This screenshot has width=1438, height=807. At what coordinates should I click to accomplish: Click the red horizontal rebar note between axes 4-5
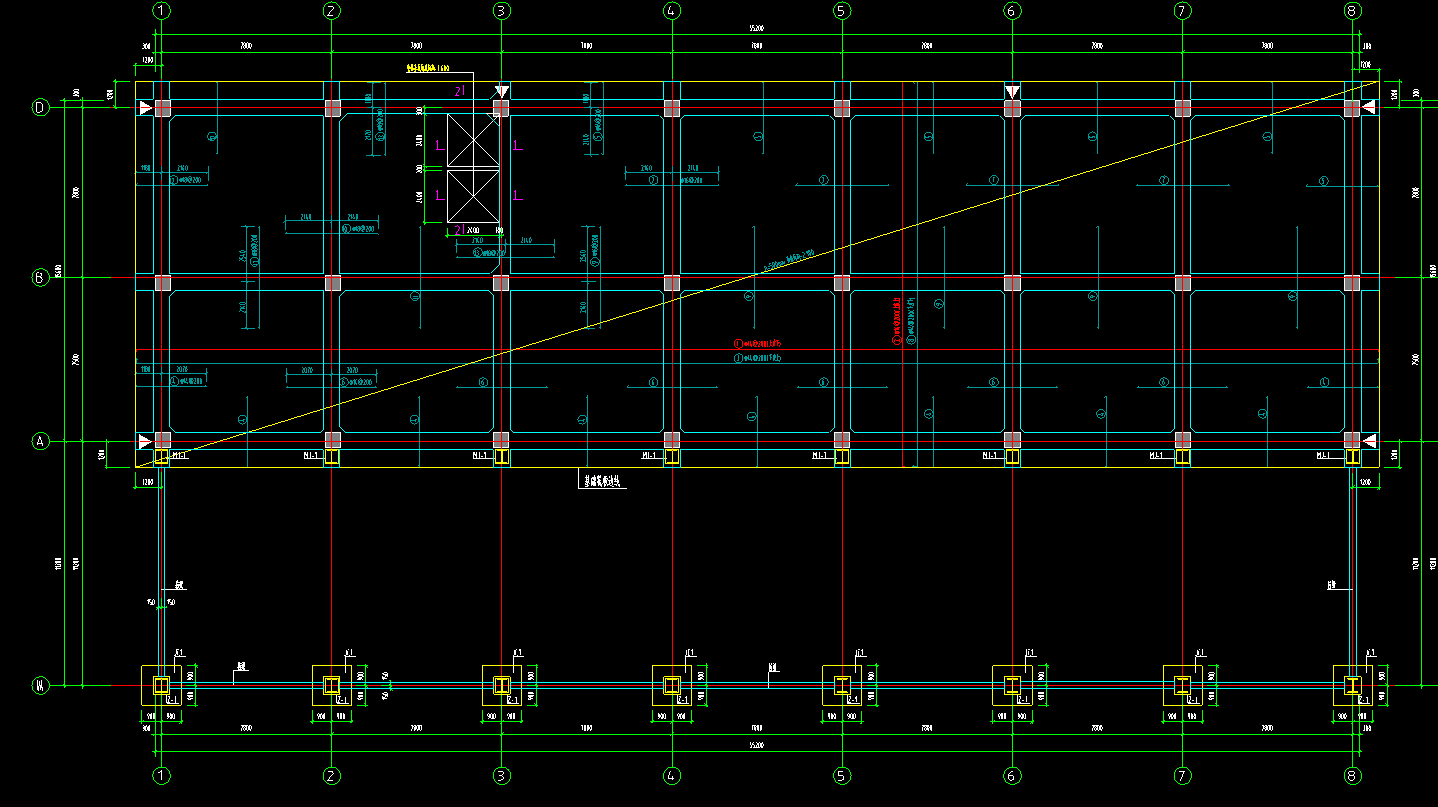click(x=757, y=344)
